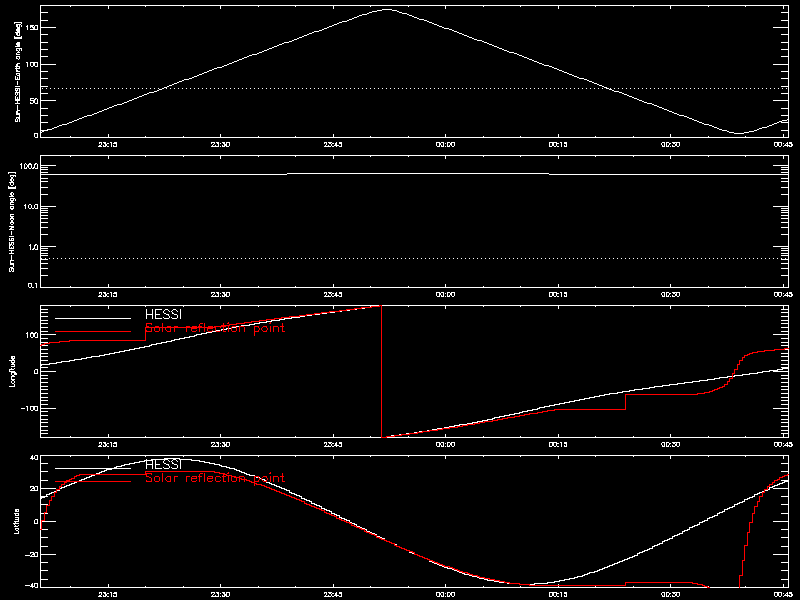The height and width of the screenshot is (600, 800).
Task: Click the 10.0 tick on Noon angle plot
Action: (x=31, y=207)
